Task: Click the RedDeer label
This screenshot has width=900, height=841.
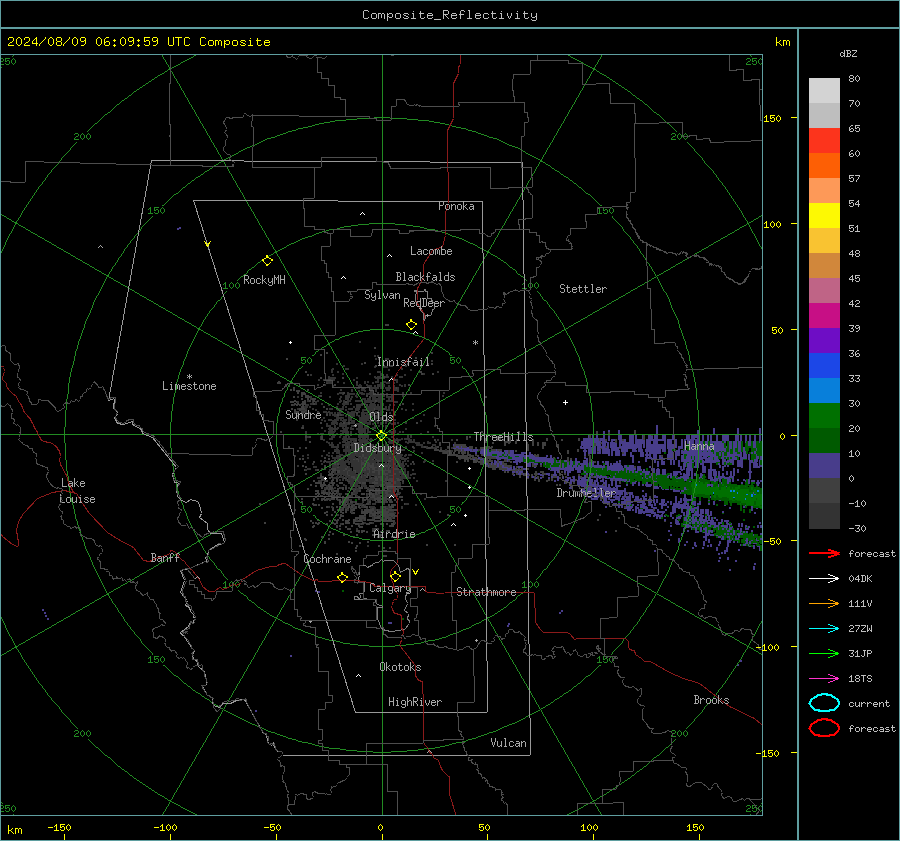Action: pos(424,303)
